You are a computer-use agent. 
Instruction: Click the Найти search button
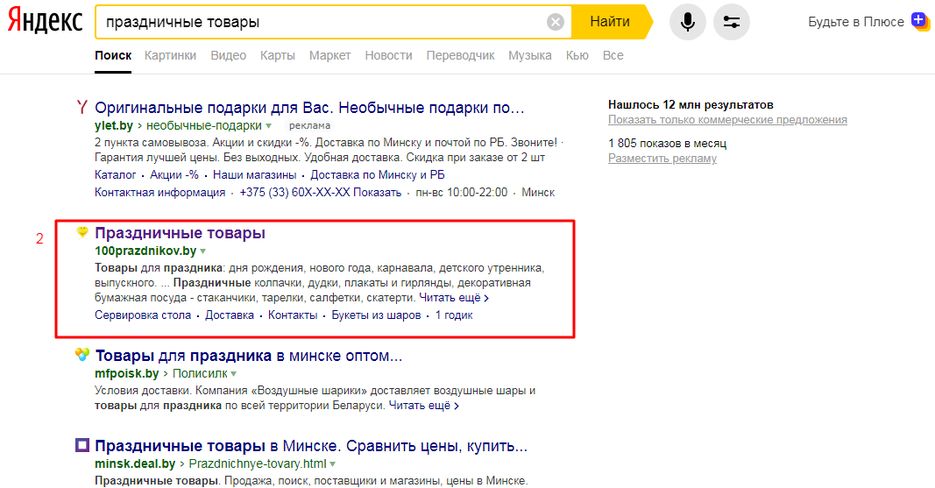pyautogui.click(x=611, y=22)
